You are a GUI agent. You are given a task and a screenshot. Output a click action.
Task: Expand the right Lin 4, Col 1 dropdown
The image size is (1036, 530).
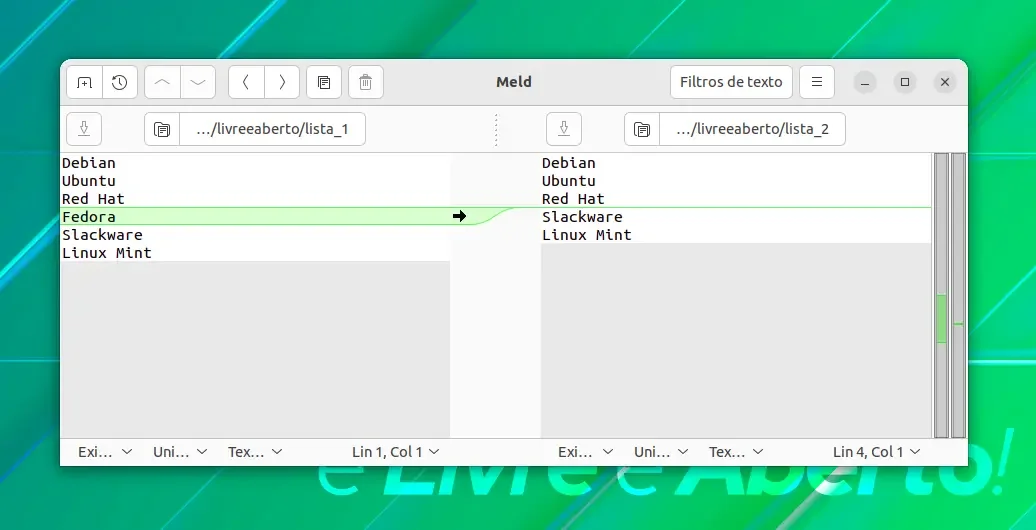pyautogui.click(x=876, y=452)
